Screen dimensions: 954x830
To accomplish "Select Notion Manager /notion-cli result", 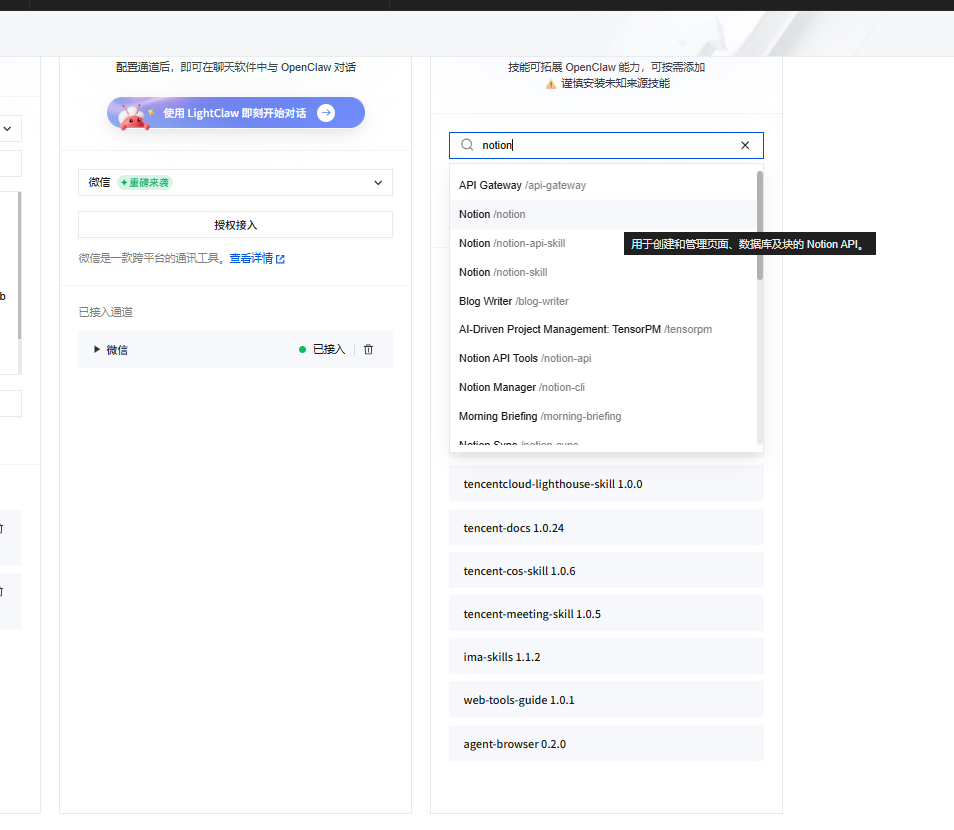I will click(x=603, y=387).
